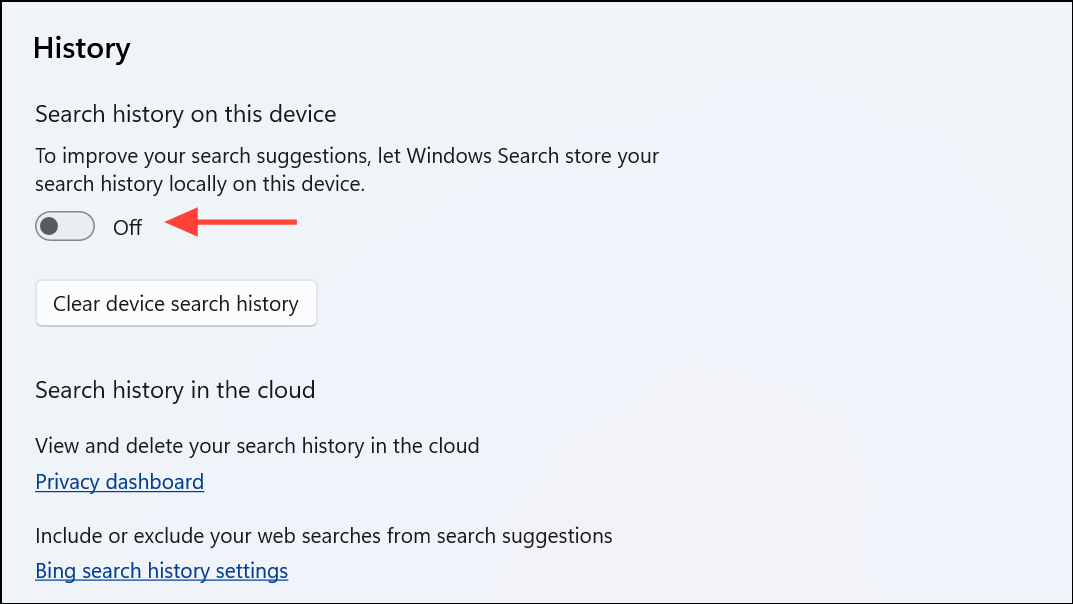Click the "Off" label beside the toggle
The height and width of the screenshot is (604, 1073).
pyautogui.click(x=127, y=228)
